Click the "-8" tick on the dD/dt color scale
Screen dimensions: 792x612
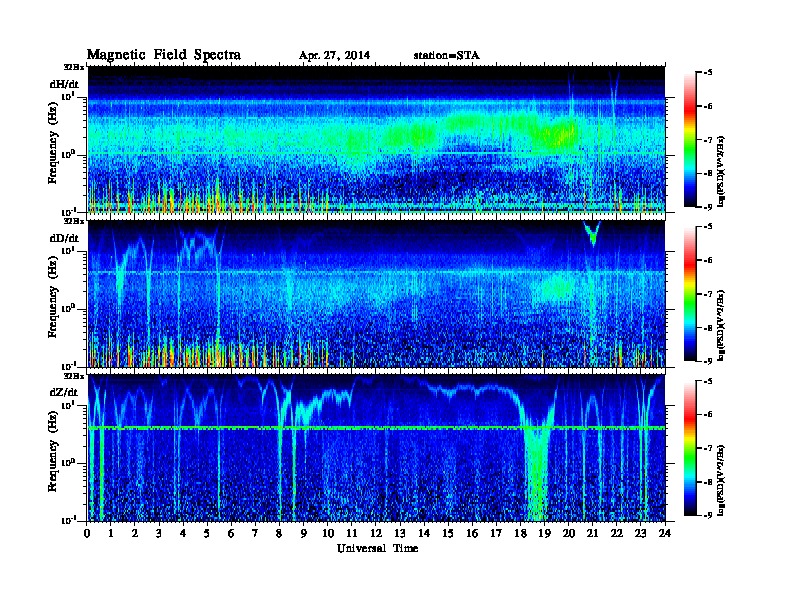[708, 327]
